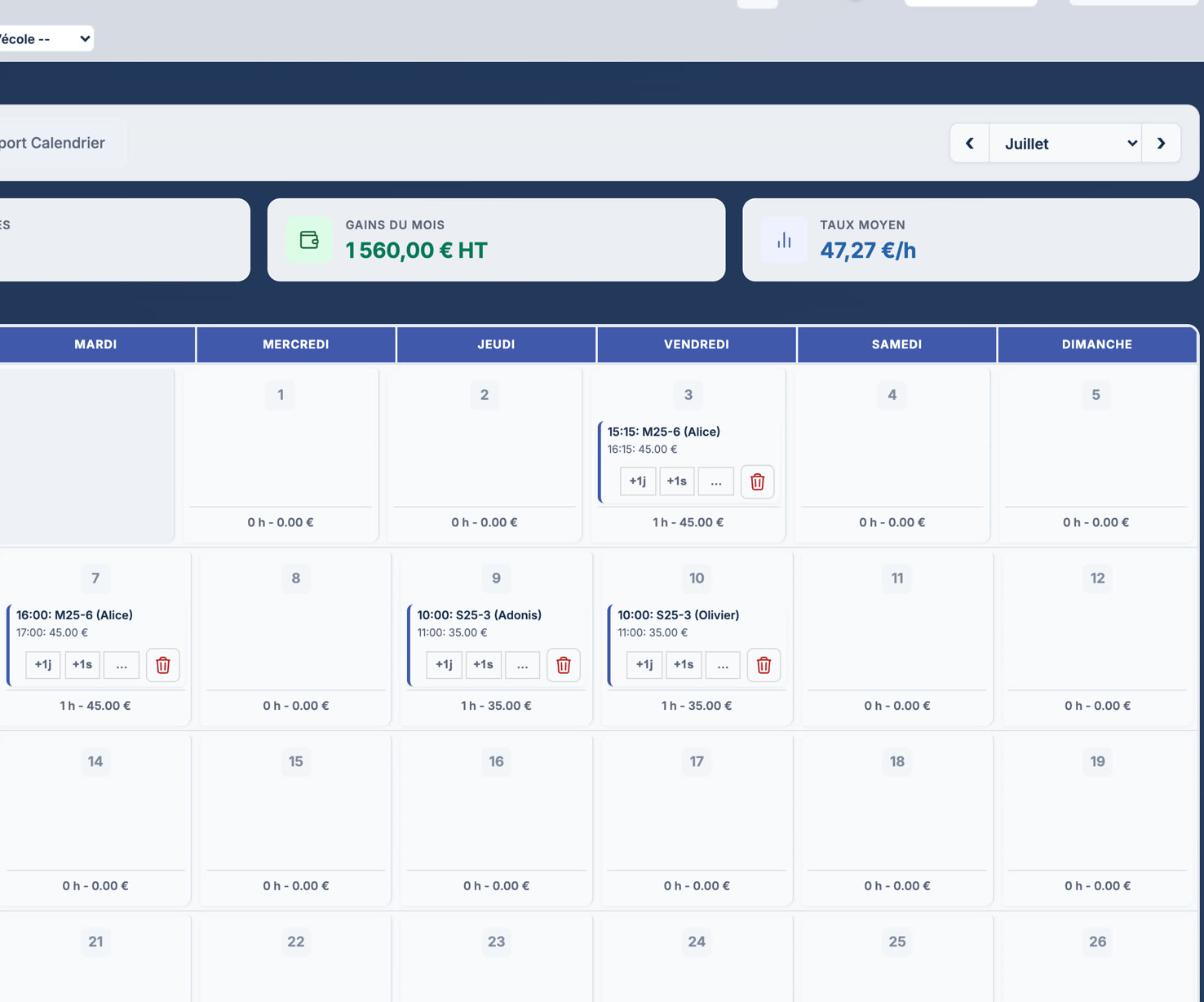Click the 16:15: 45.00 € end time line
Image resolution: width=1204 pixels, height=1002 pixels.
[x=642, y=450]
